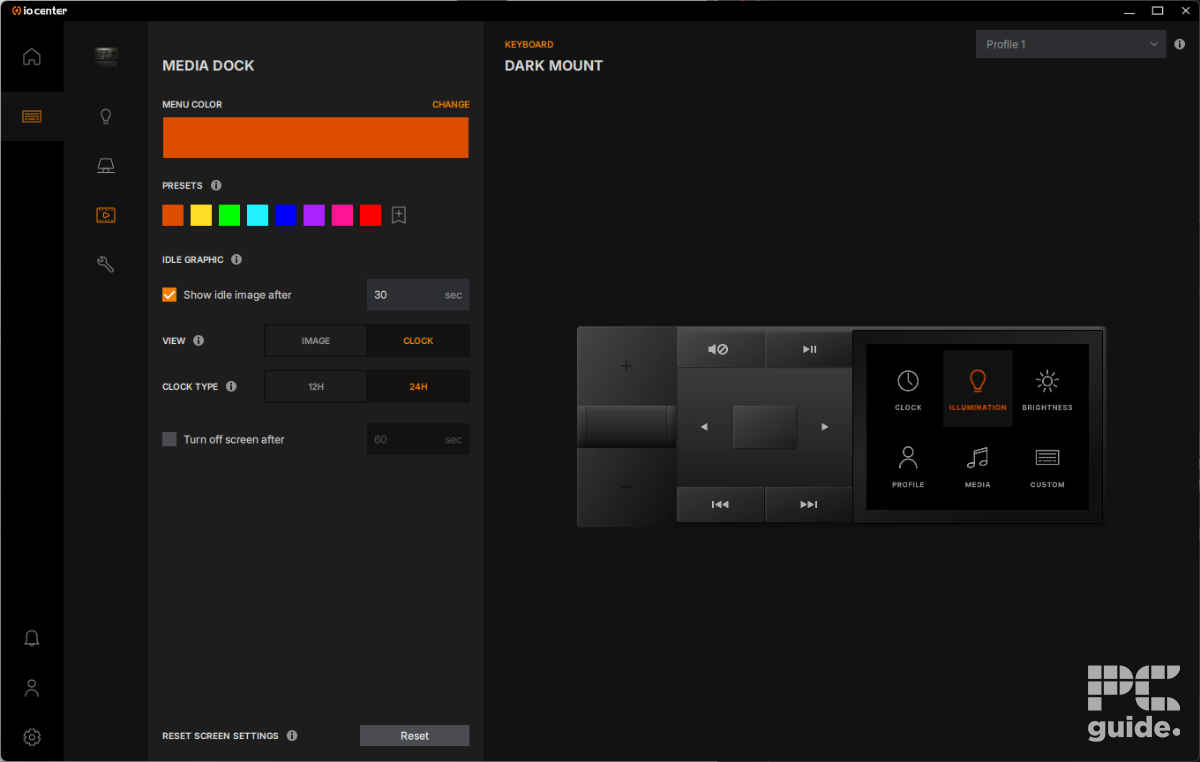Click the turn off screen seconds field

[x=418, y=439]
